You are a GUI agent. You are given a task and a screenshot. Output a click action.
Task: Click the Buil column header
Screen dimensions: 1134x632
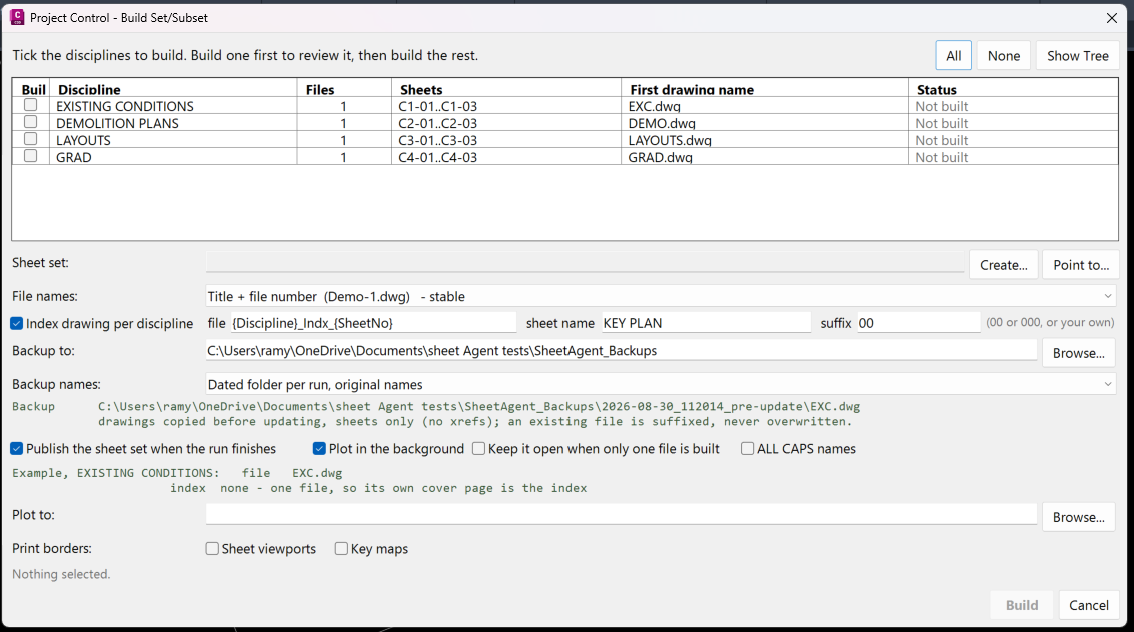tap(31, 89)
